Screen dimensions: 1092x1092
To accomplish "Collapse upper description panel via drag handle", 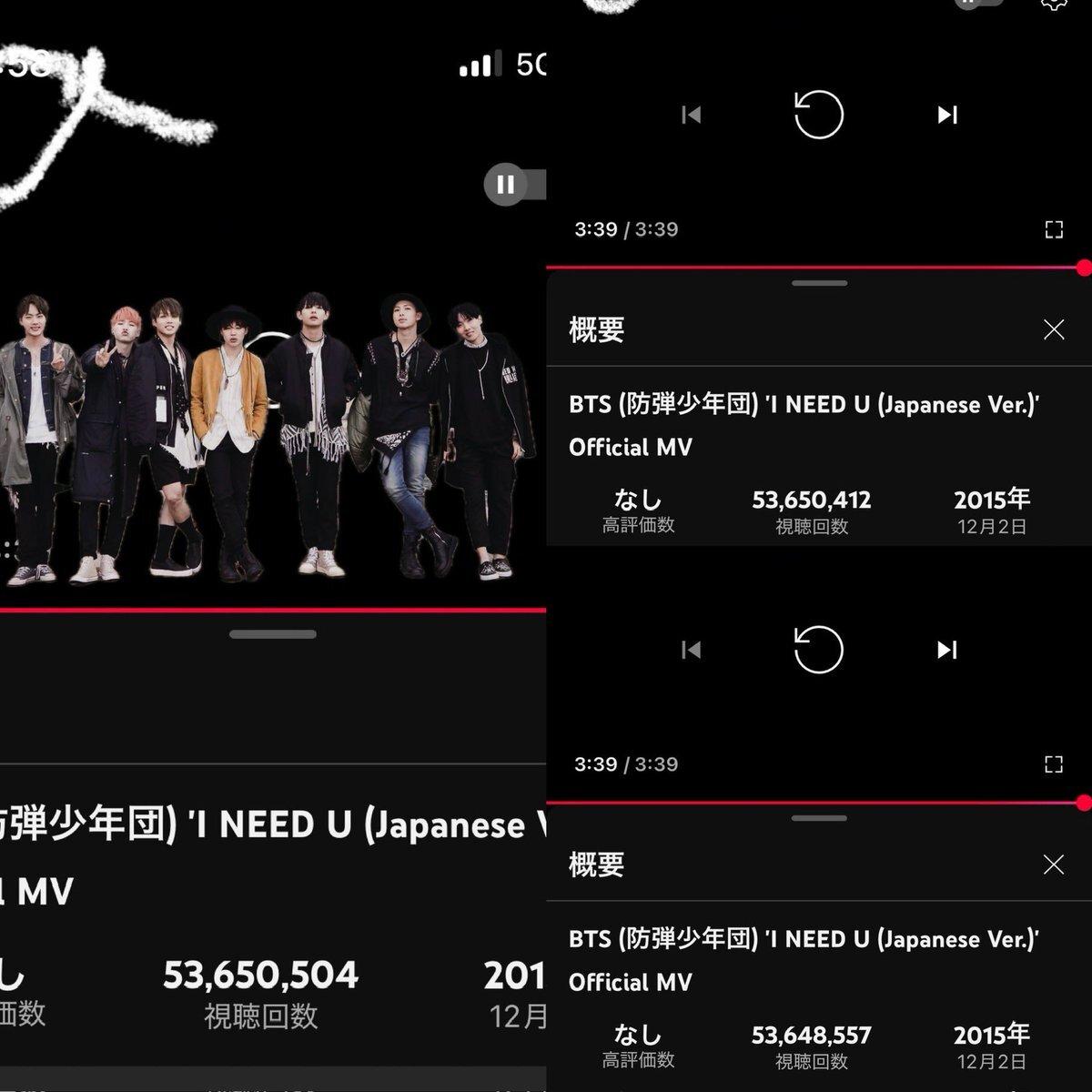I will point(819,283).
